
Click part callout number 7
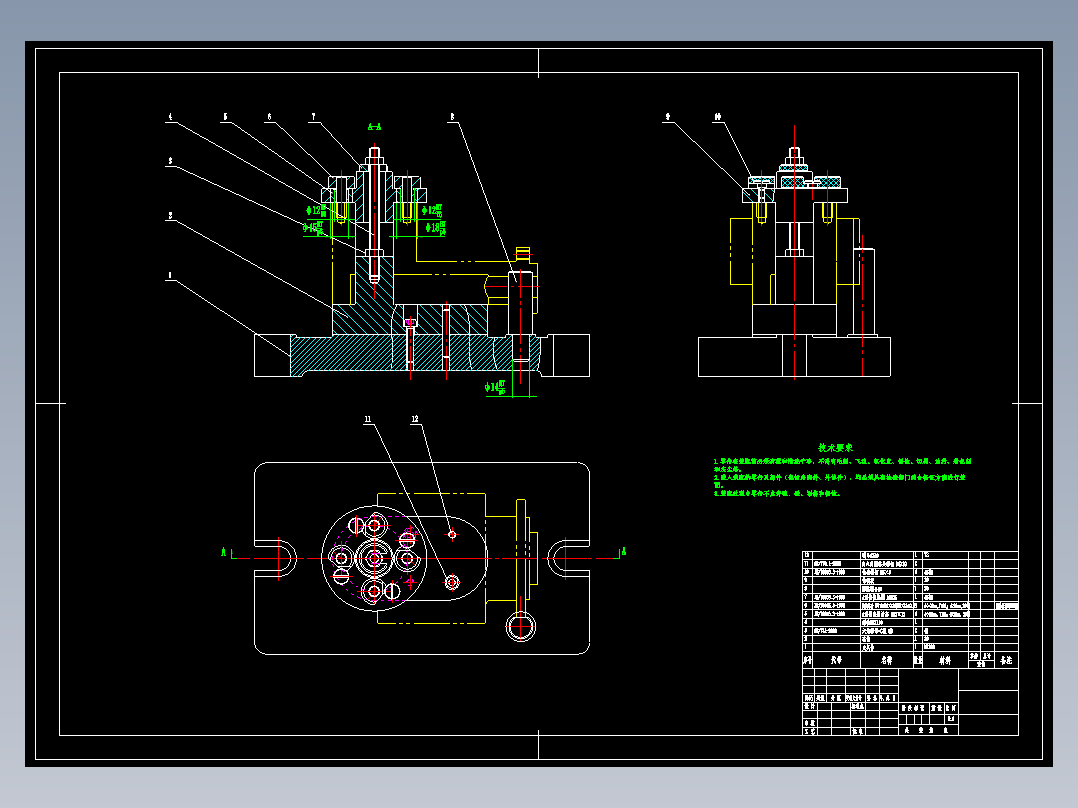point(314,117)
